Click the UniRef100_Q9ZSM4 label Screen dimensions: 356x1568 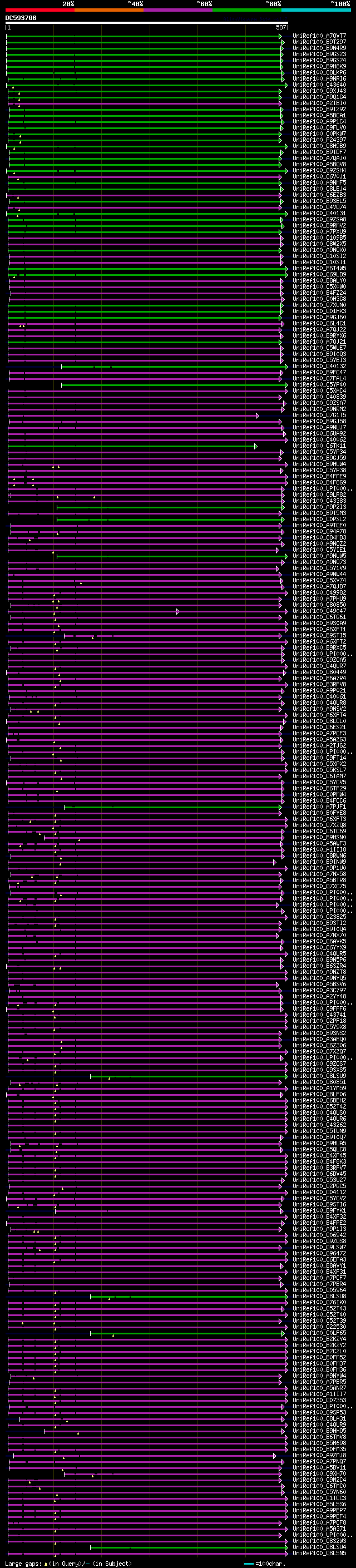click(319, 170)
